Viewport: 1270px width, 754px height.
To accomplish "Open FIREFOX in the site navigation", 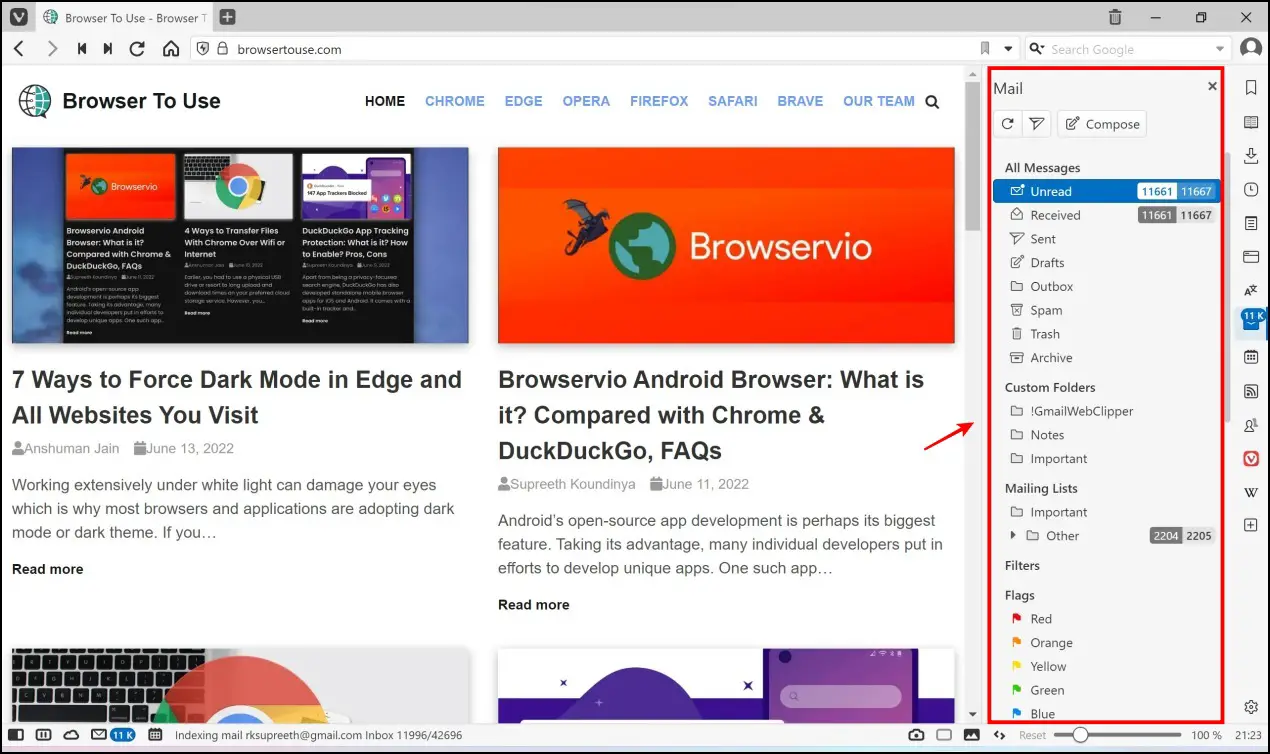I will tap(659, 101).
